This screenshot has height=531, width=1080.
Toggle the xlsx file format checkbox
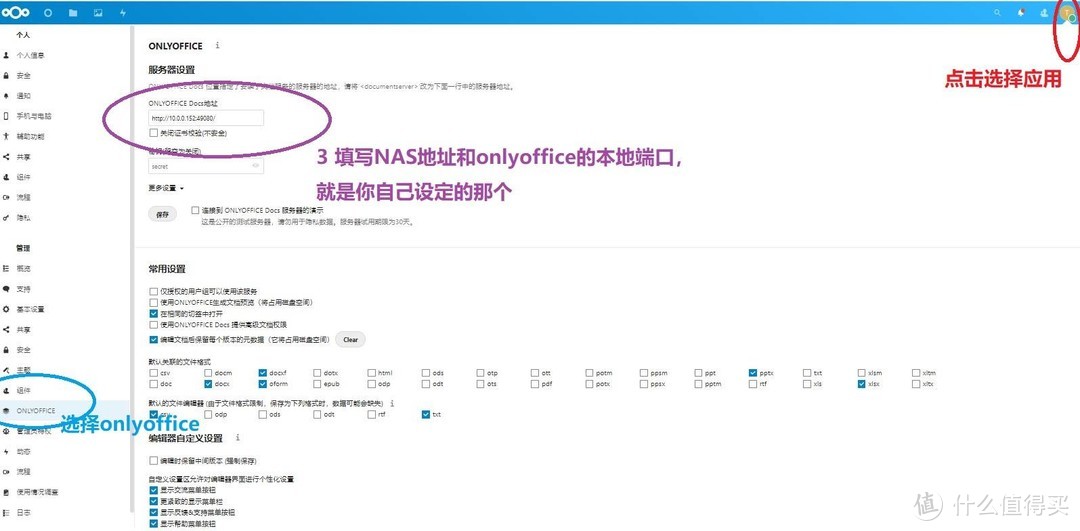(862, 384)
